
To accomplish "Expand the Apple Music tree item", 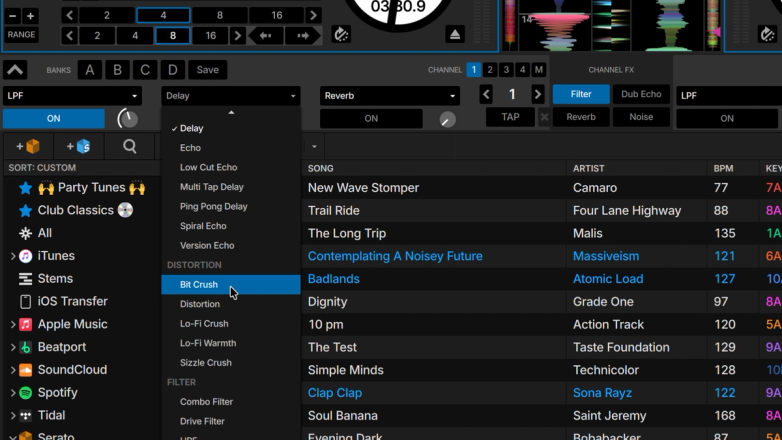I will tap(12, 324).
